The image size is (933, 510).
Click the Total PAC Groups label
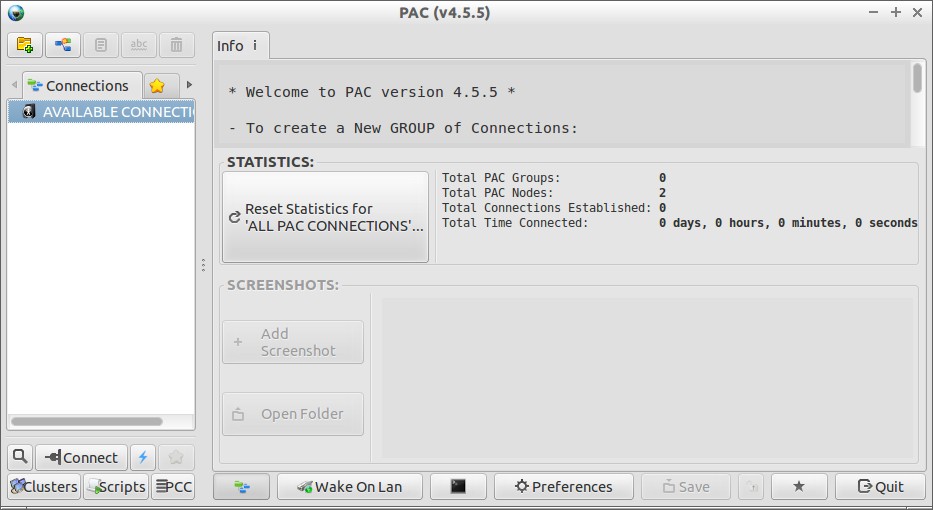(501, 178)
